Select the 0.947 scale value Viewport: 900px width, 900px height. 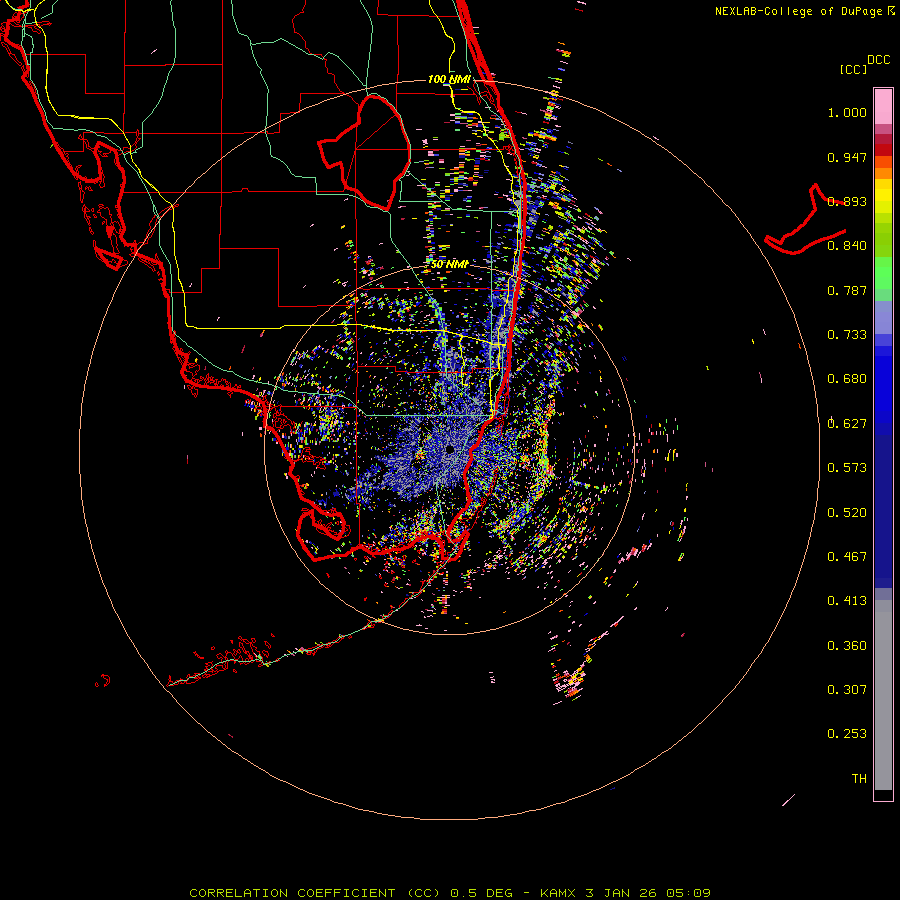[x=847, y=157]
